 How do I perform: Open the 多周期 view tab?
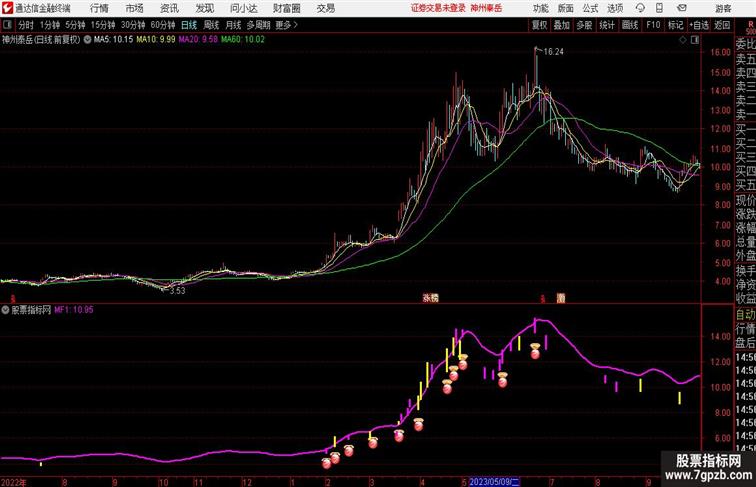tap(258, 25)
